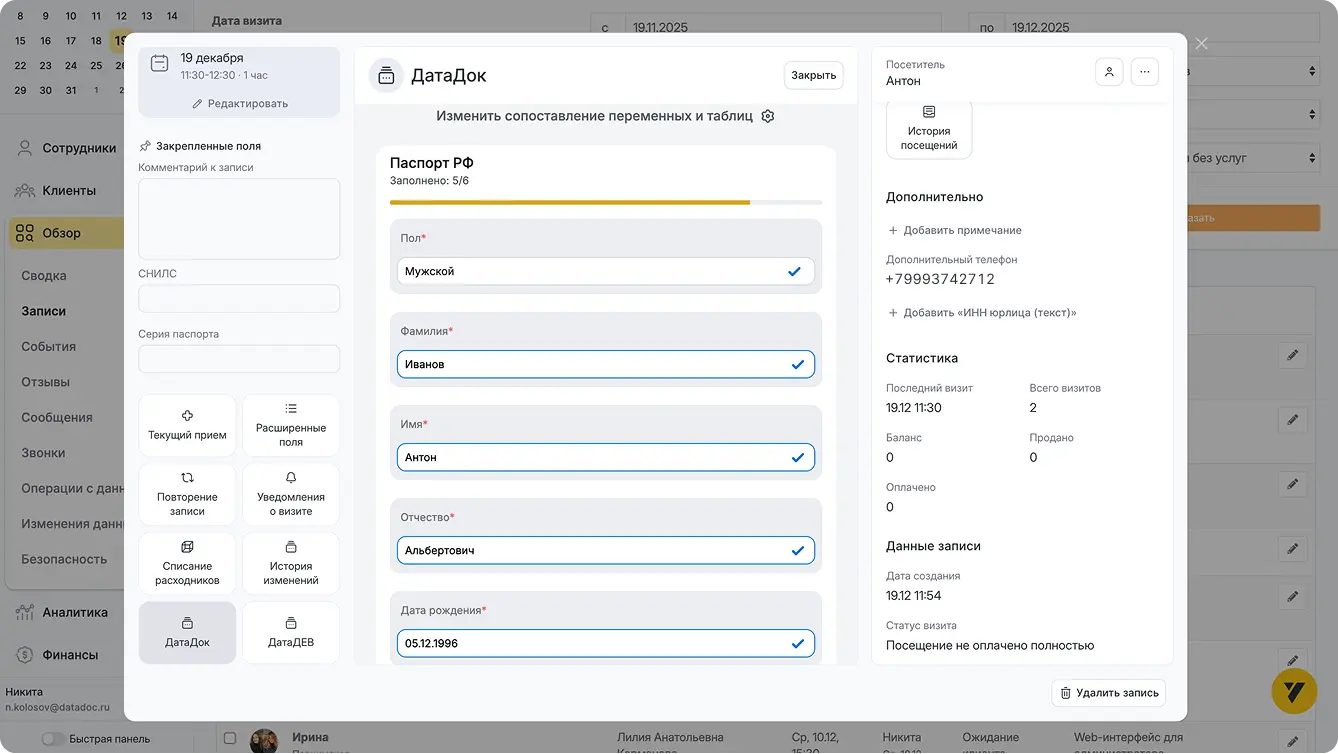
Task: Open the Текущий прием tile
Action: [187, 425]
